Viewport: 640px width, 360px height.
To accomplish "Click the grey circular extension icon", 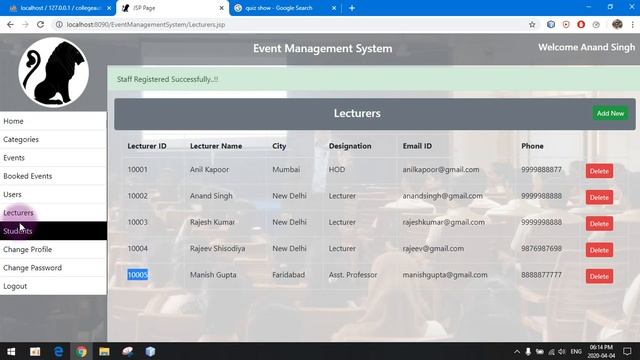I will coord(596,24).
